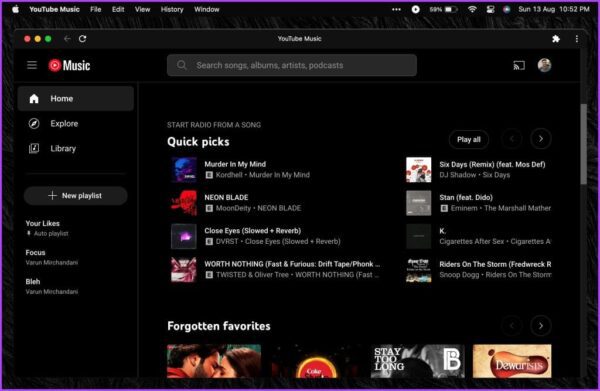Open the History menu
The width and height of the screenshot is (600, 391).
pyautogui.click(x=172, y=9)
